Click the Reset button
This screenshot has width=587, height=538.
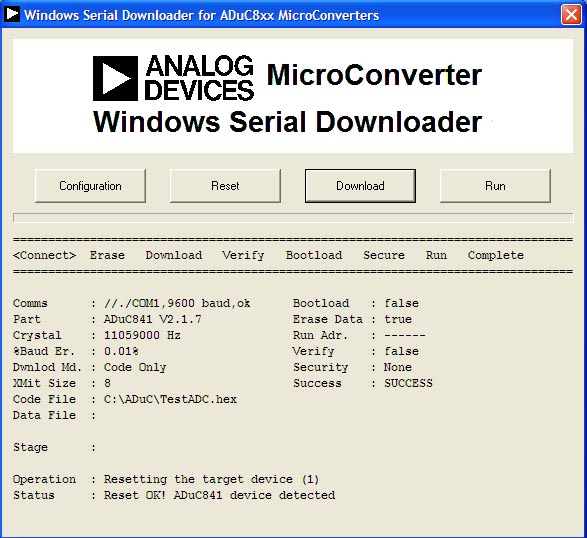(x=225, y=186)
